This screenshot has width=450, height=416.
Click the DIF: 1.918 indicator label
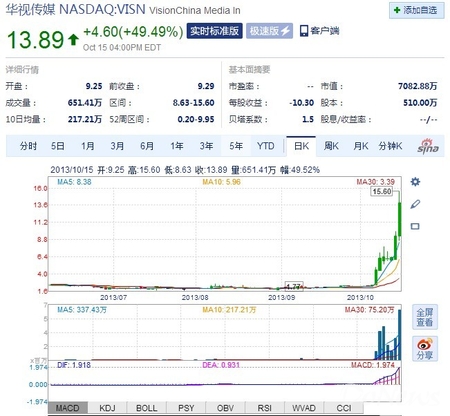click(74, 365)
